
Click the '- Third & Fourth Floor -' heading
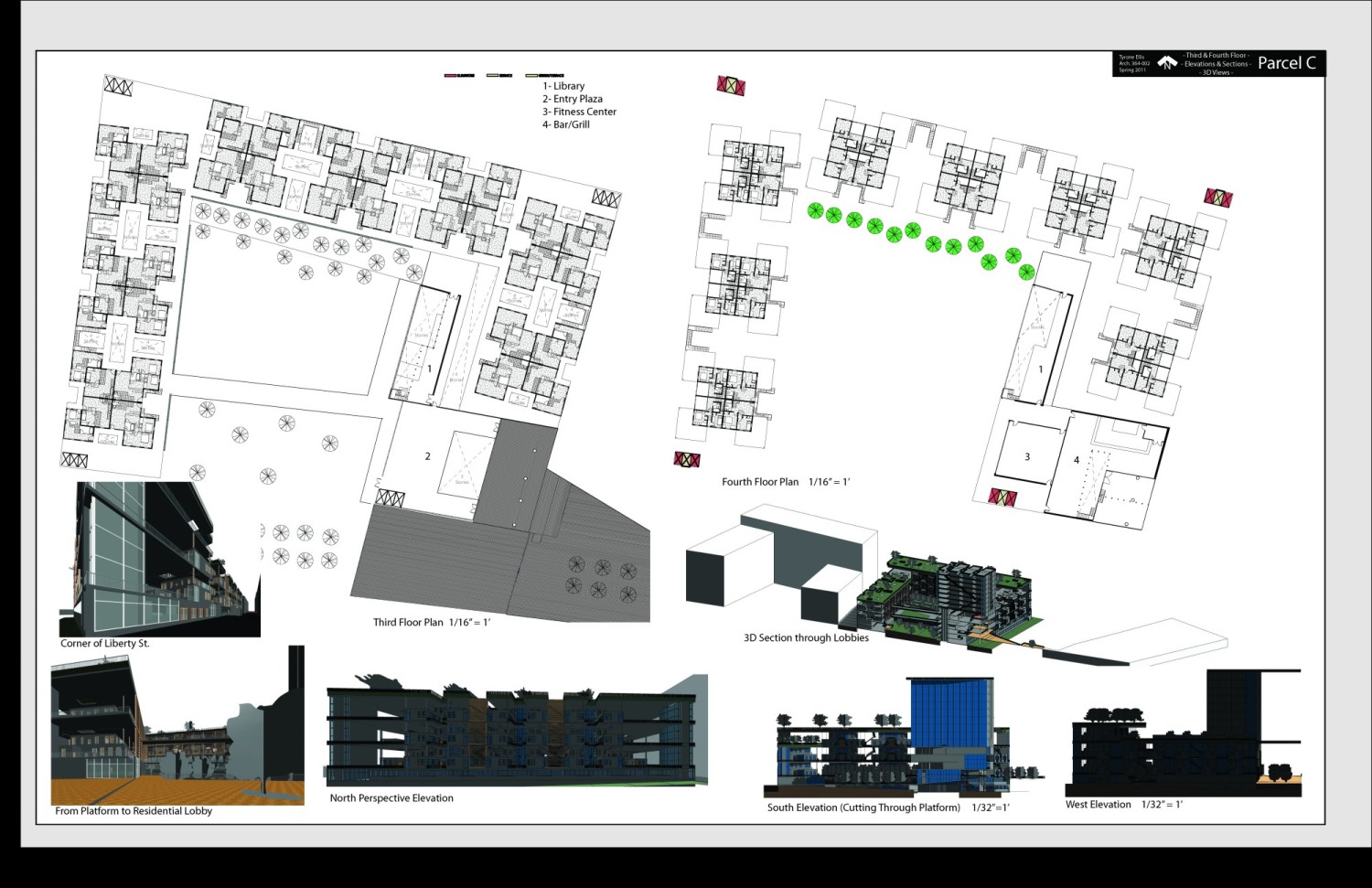[1216, 55]
